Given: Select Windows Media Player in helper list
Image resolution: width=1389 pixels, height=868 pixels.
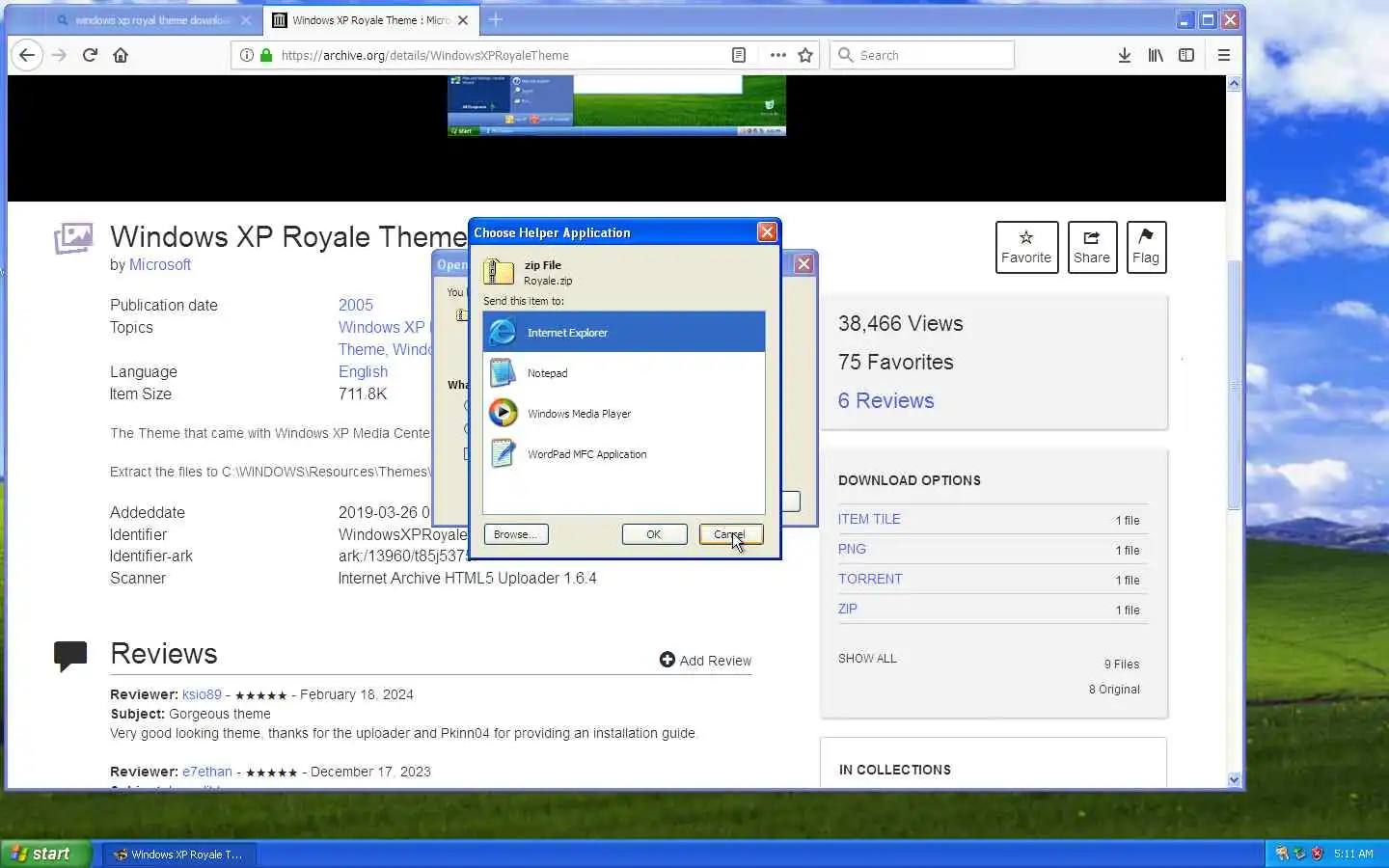Looking at the screenshot, I should pyautogui.click(x=623, y=413).
